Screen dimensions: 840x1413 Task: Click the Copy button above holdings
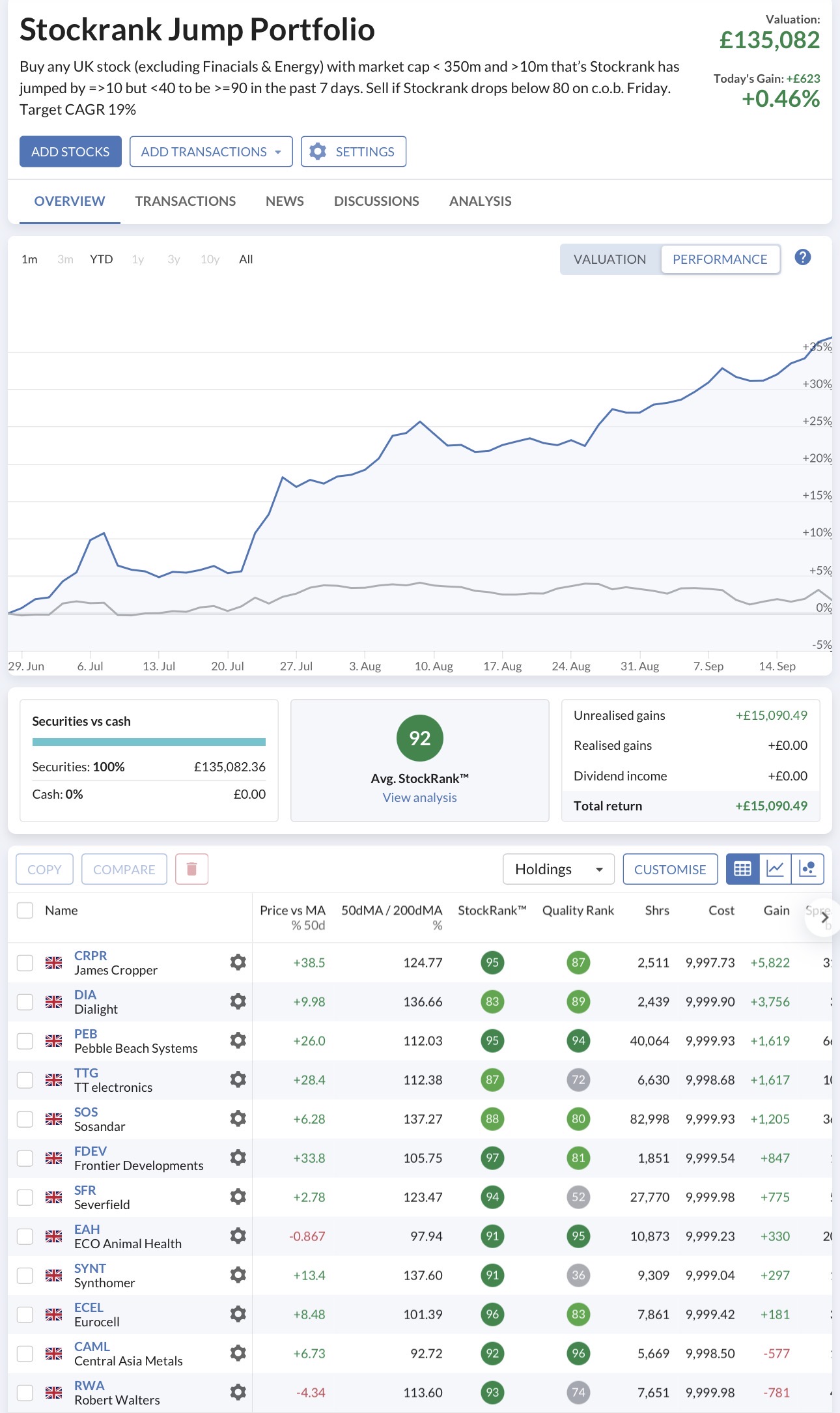pos(44,869)
